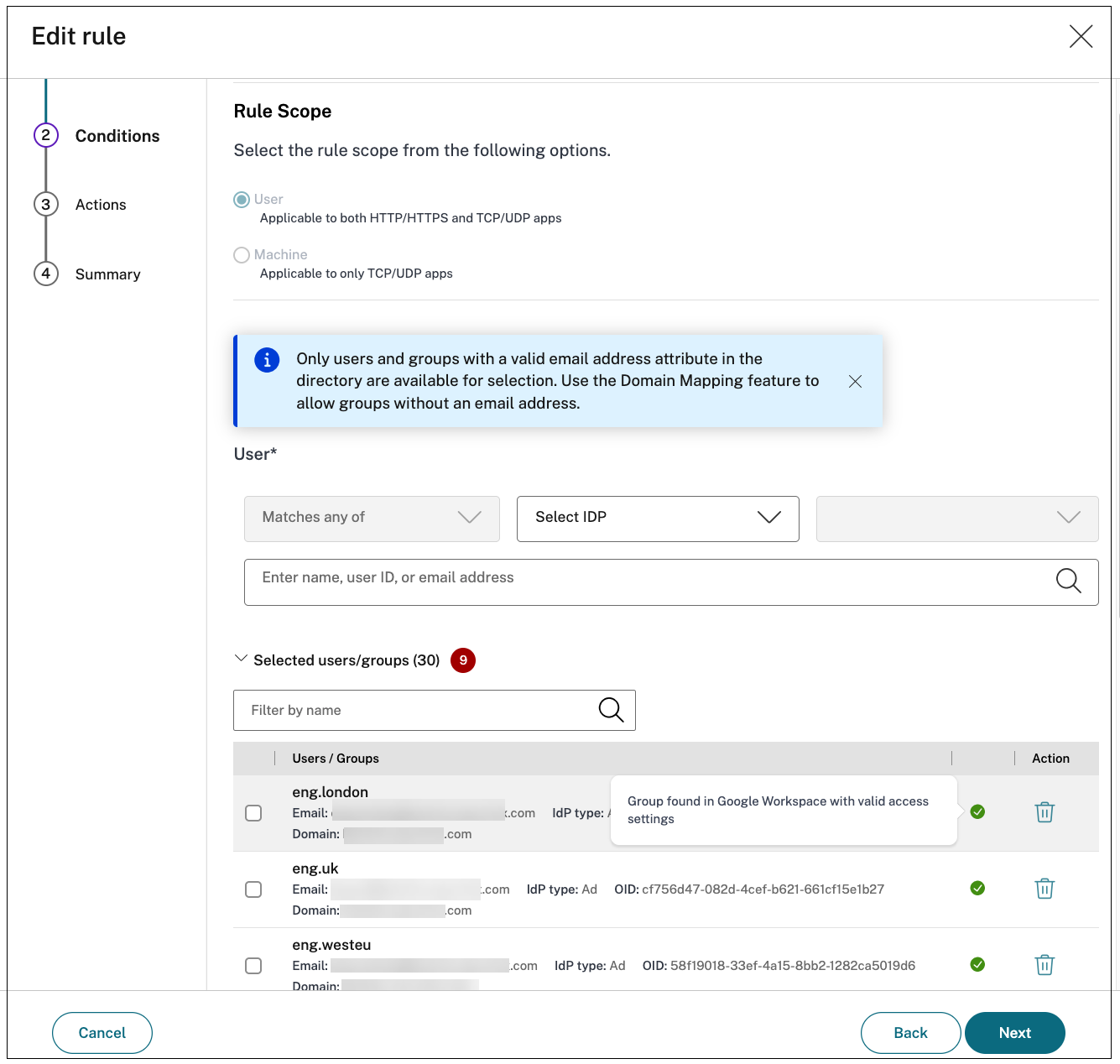
Task: Open the empty dropdown beside Select IDP
Action: pos(957,519)
